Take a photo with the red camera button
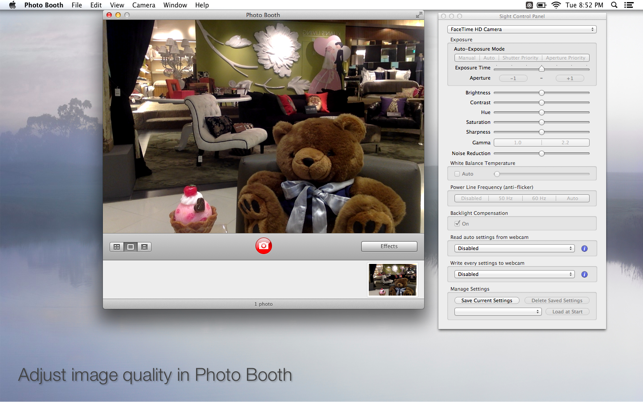The image size is (643, 402). pos(263,246)
